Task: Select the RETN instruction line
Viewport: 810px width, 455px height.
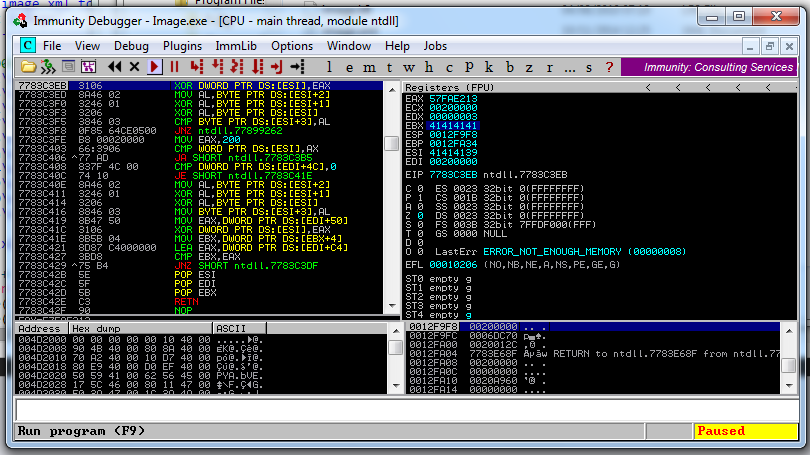Action: (199, 302)
